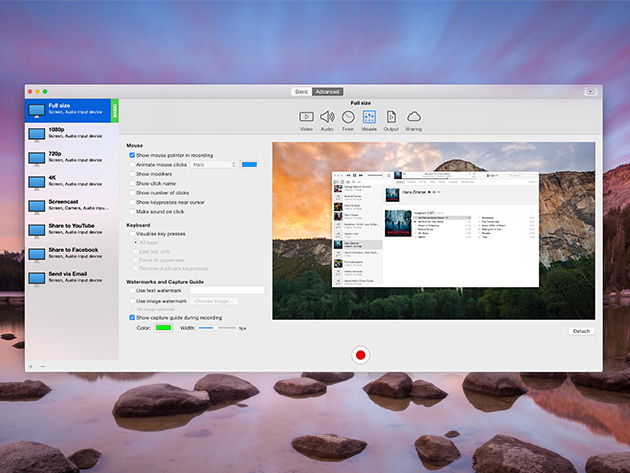Click the Detach button
Screen dimensions: 630x473
point(581,330)
